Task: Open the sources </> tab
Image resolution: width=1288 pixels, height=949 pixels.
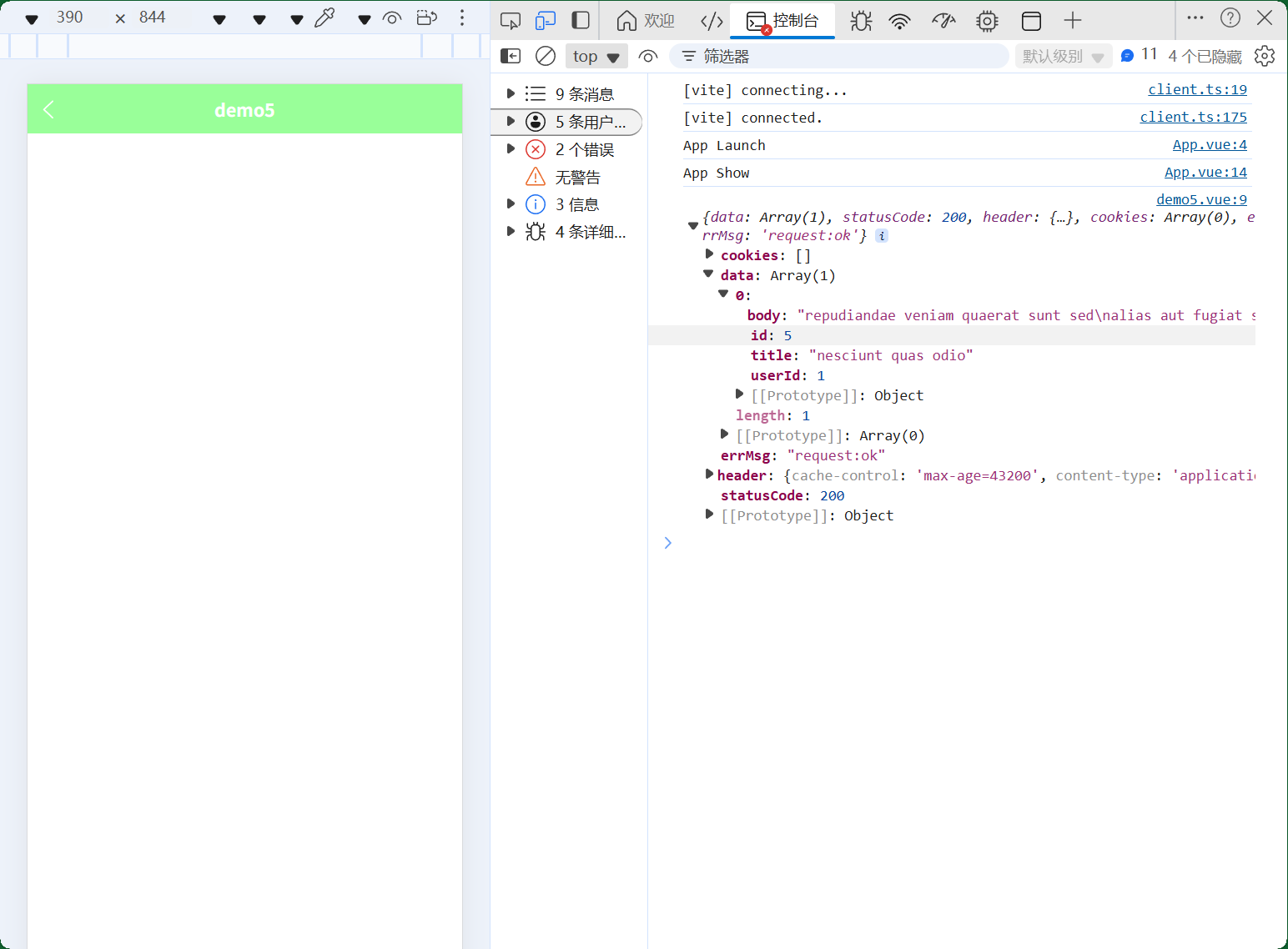Action: click(x=712, y=20)
